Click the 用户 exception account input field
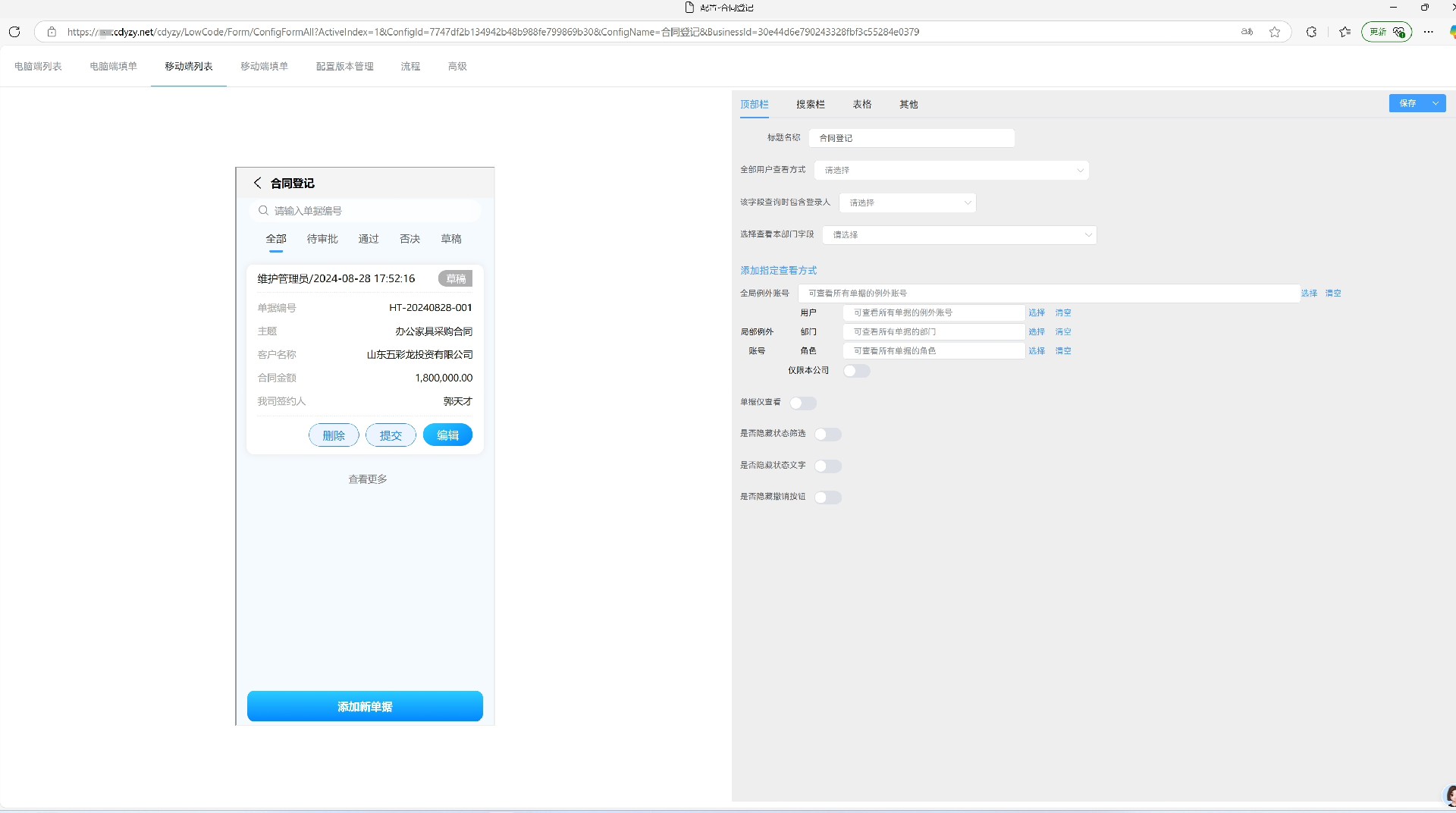 click(934, 312)
